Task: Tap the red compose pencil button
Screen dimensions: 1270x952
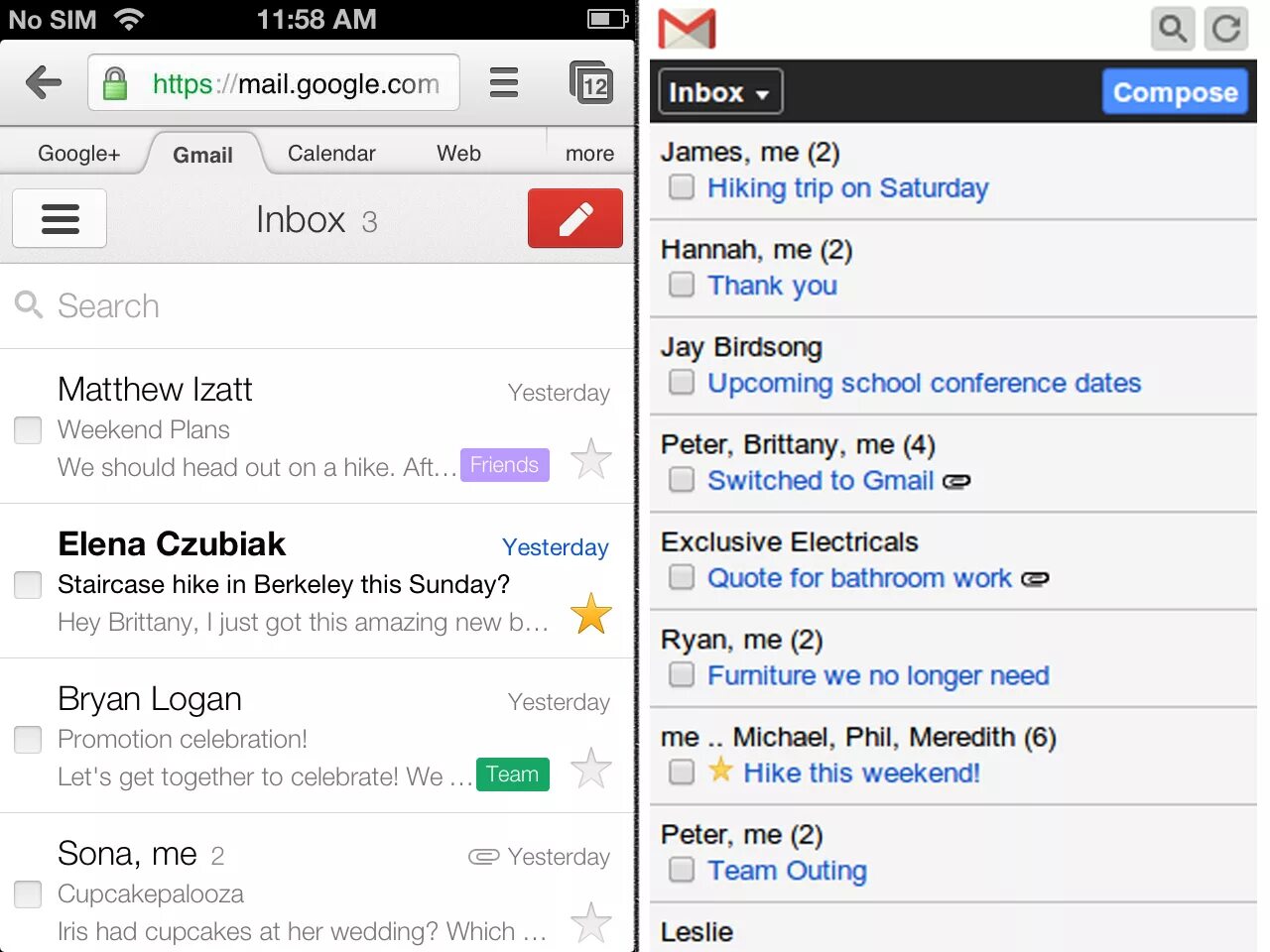Action: 575,218
